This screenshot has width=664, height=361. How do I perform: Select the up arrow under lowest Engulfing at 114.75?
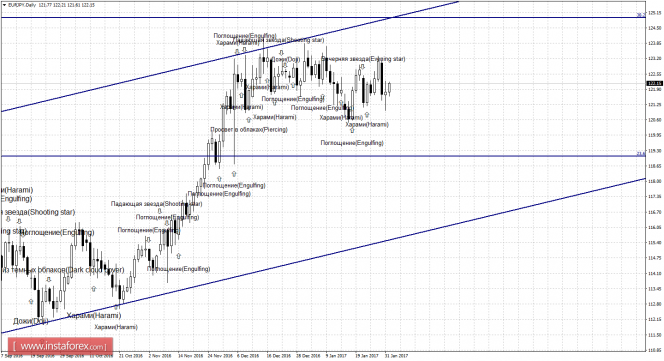(178, 256)
